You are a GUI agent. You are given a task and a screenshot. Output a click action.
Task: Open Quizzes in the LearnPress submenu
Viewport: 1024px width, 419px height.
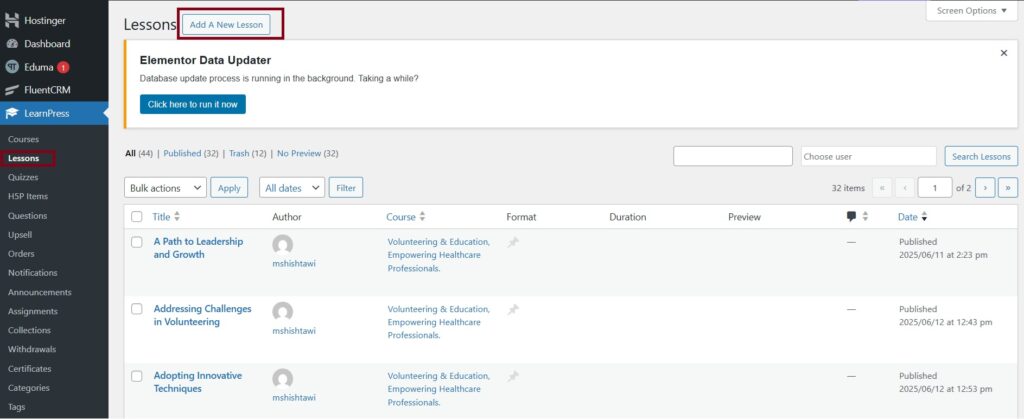click(23, 177)
